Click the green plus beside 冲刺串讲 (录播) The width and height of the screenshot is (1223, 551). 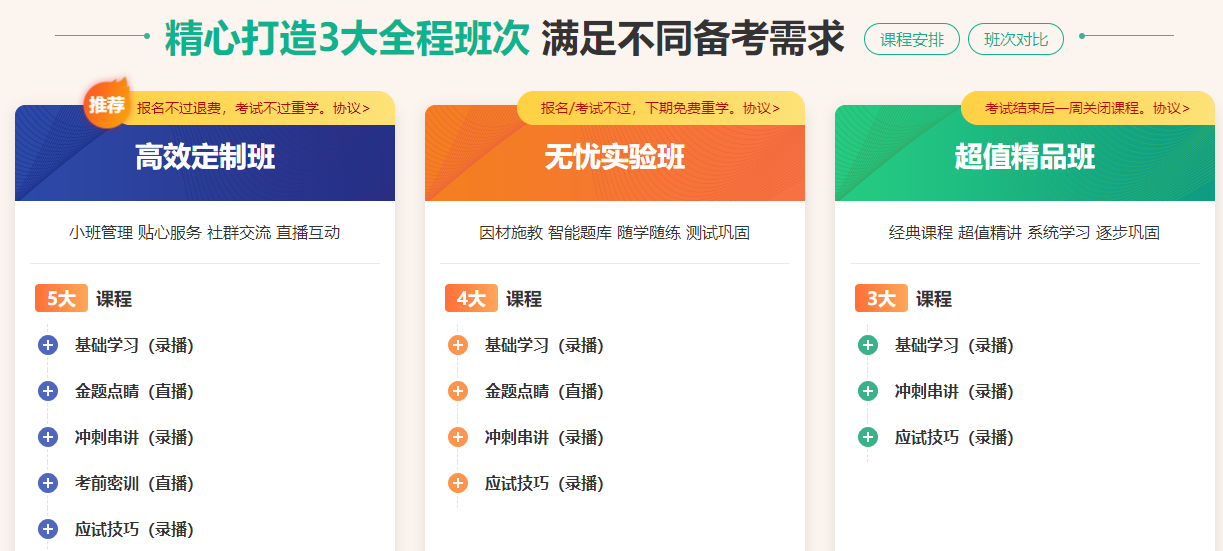868,391
